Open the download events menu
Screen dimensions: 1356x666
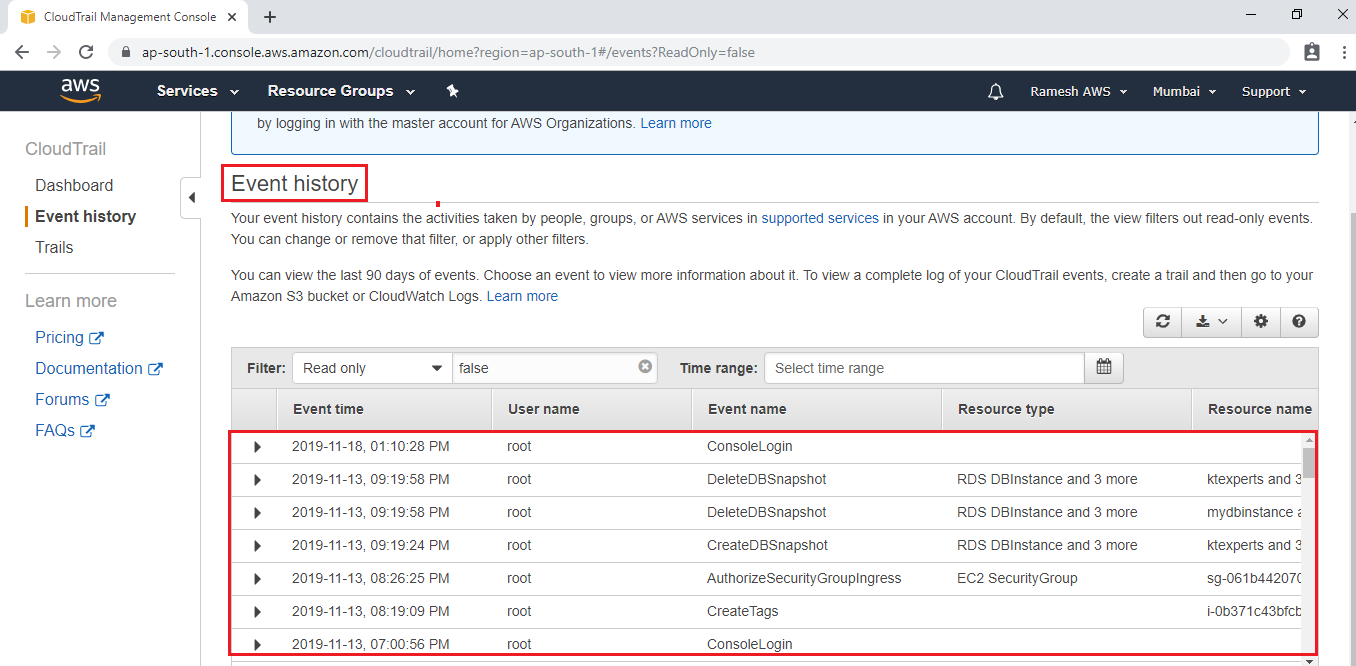click(x=1211, y=322)
